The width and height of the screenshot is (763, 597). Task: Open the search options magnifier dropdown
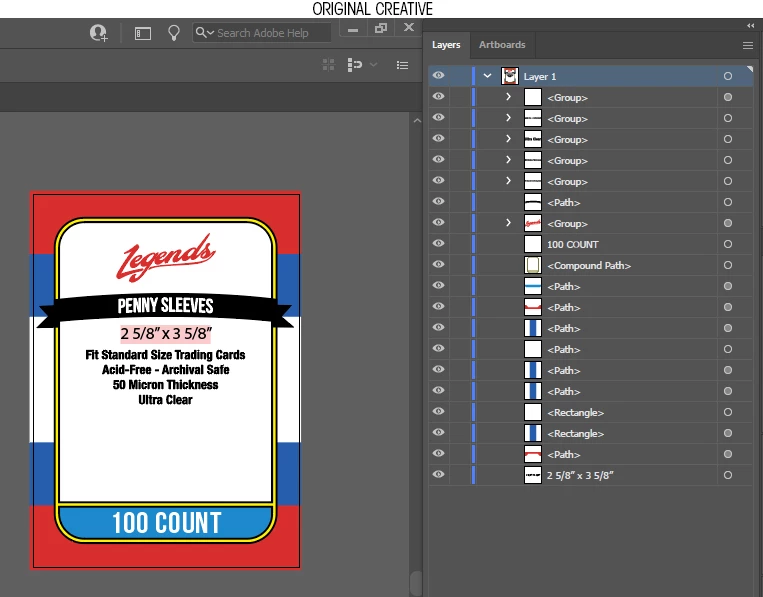pyautogui.click(x=204, y=33)
